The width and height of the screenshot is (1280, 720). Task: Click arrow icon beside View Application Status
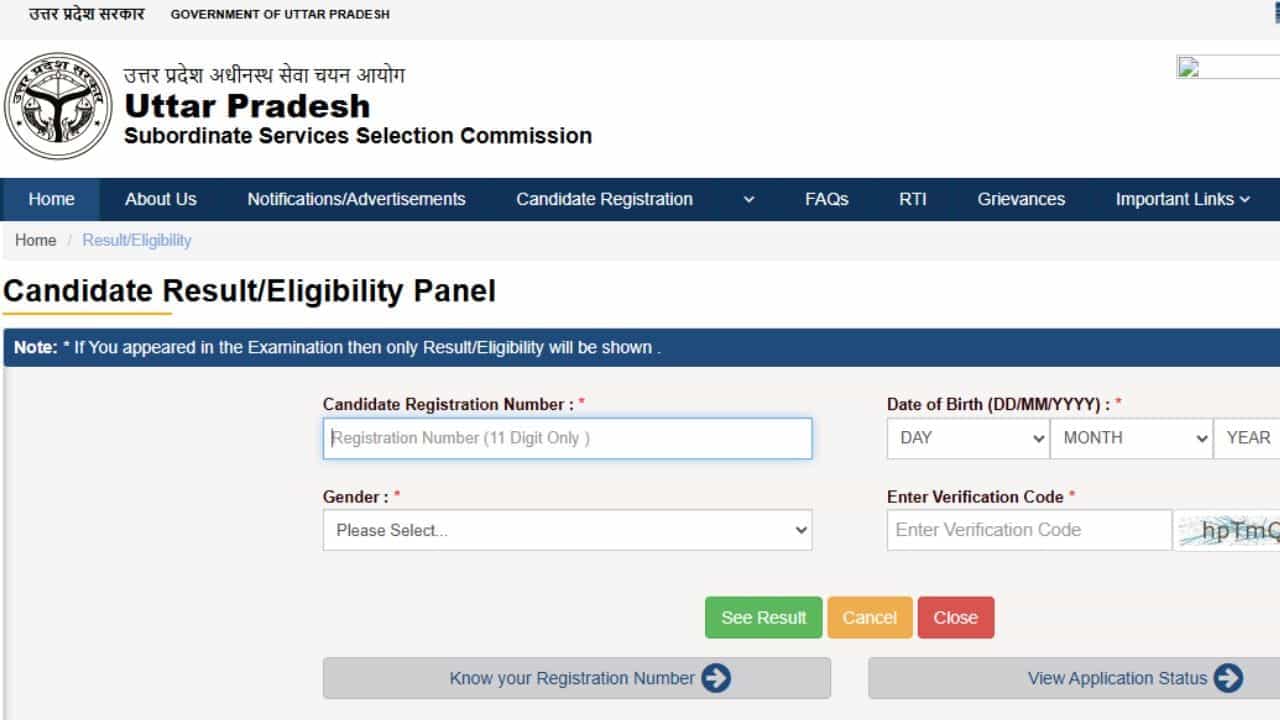[1229, 678]
